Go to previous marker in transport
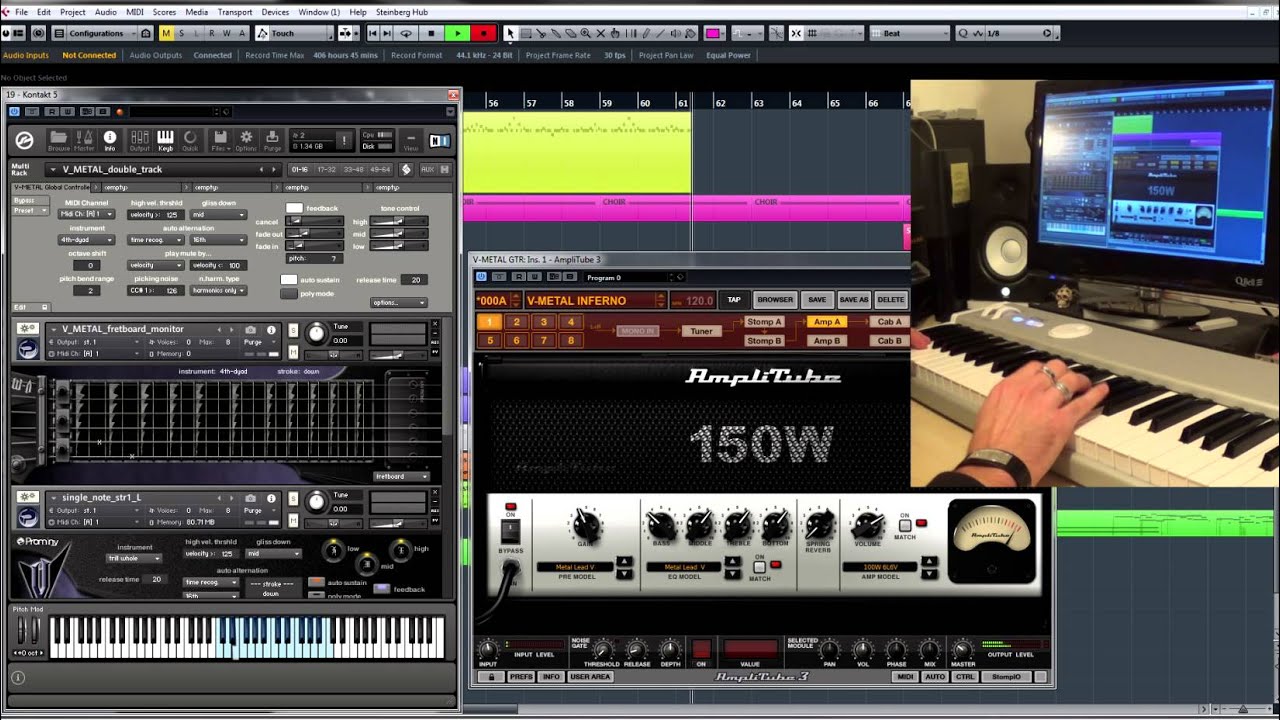1280x720 pixels. (373, 33)
